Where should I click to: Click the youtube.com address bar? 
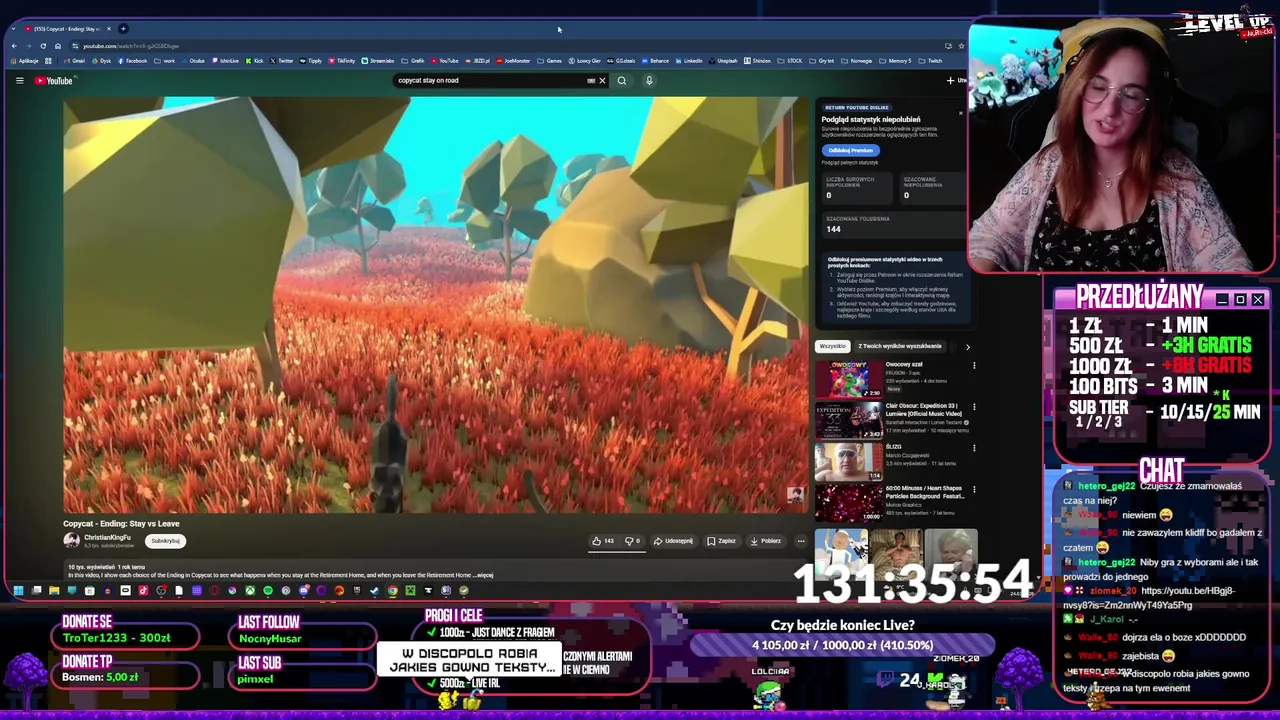(500, 46)
